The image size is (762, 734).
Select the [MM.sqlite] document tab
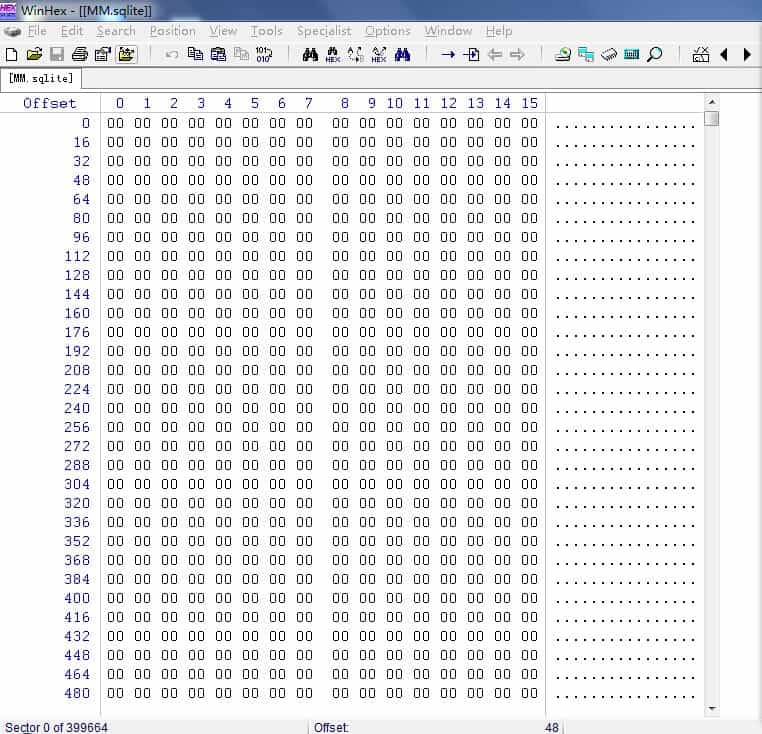click(41, 79)
